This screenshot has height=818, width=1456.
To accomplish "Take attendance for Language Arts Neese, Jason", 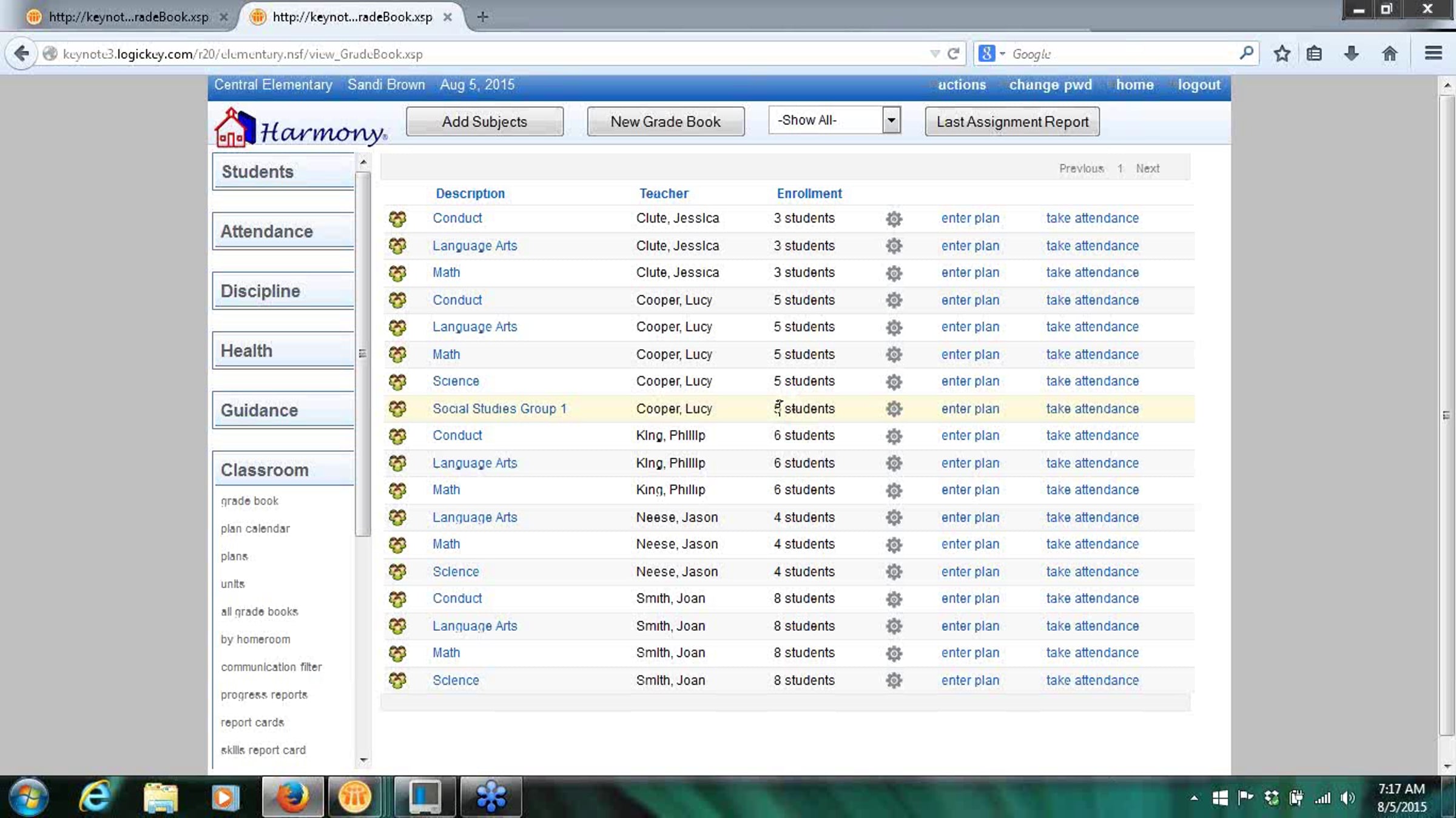I will click(x=1092, y=517).
